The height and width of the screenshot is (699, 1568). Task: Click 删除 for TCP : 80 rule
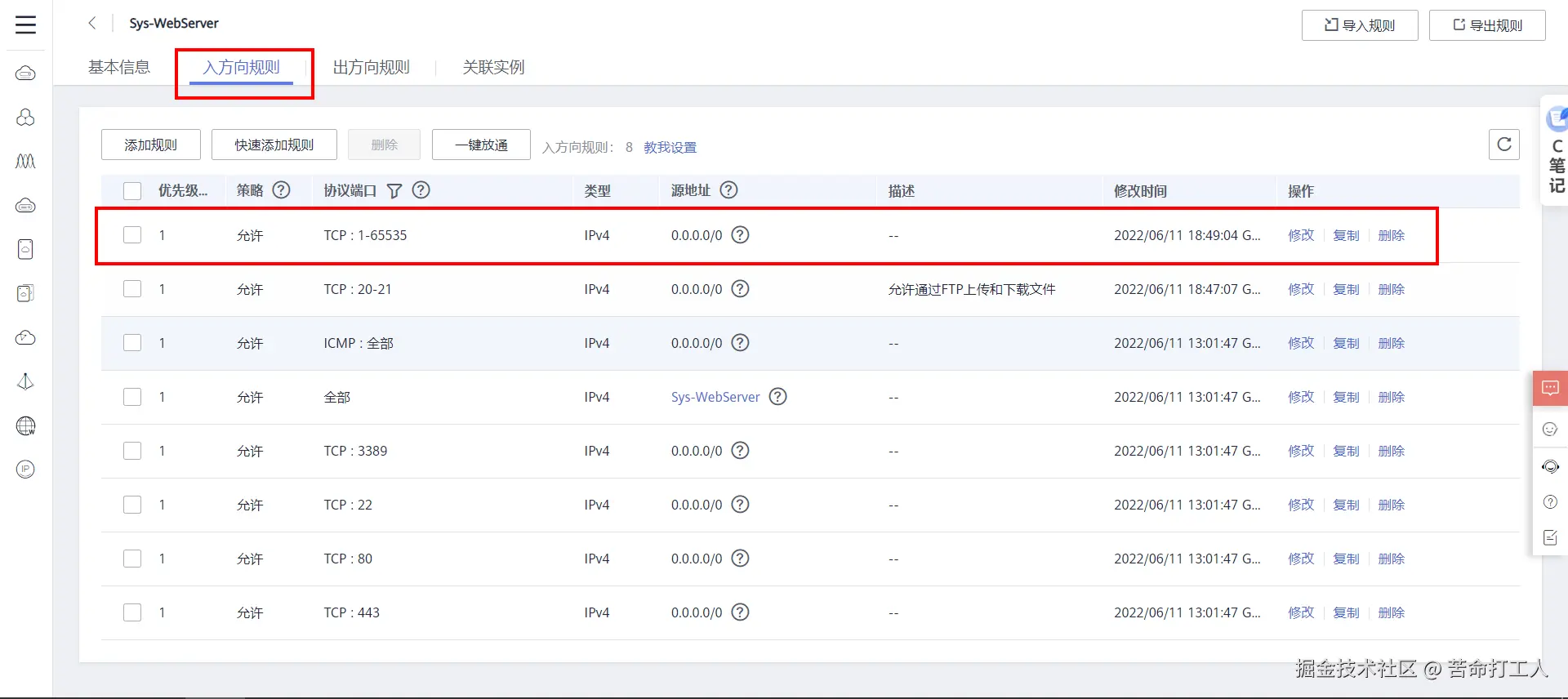(1392, 559)
